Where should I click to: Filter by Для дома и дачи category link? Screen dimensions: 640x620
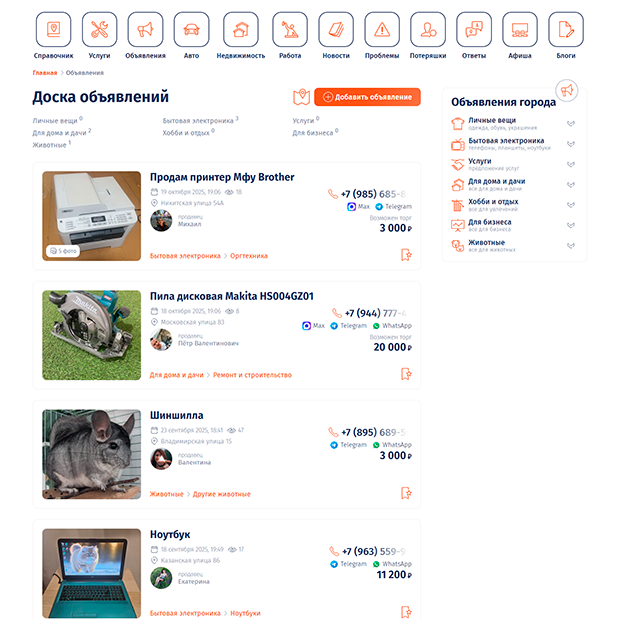point(60,133)
